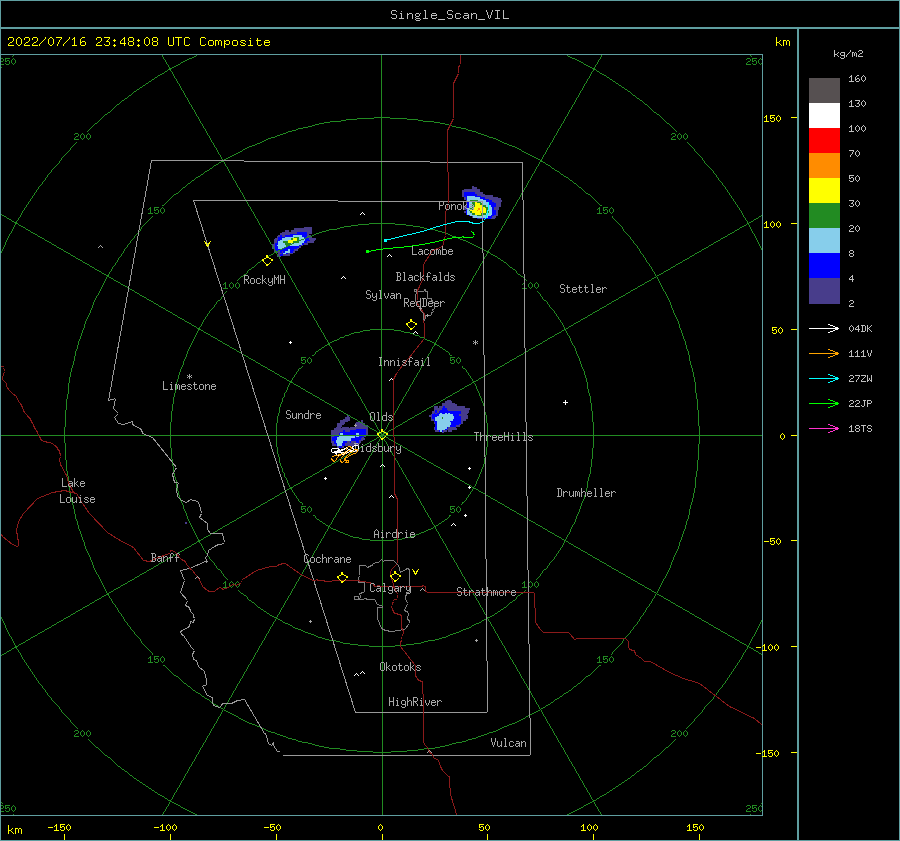Click the white and orange tracks near Didsbury

coord(344,455)
